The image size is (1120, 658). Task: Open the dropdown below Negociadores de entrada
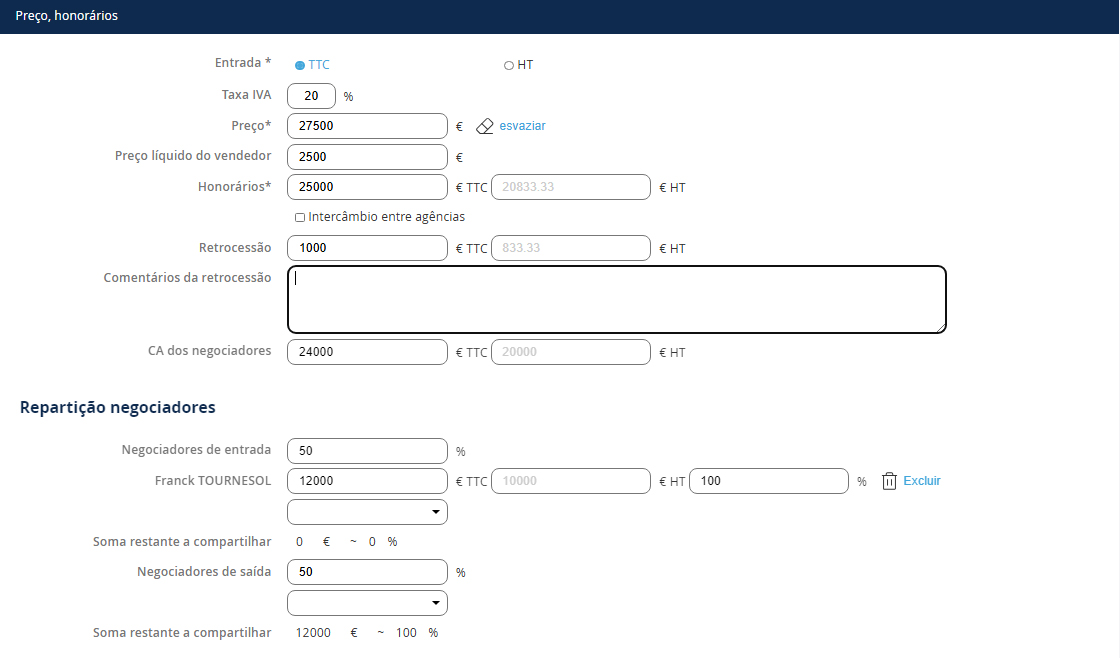coord(367,512)
